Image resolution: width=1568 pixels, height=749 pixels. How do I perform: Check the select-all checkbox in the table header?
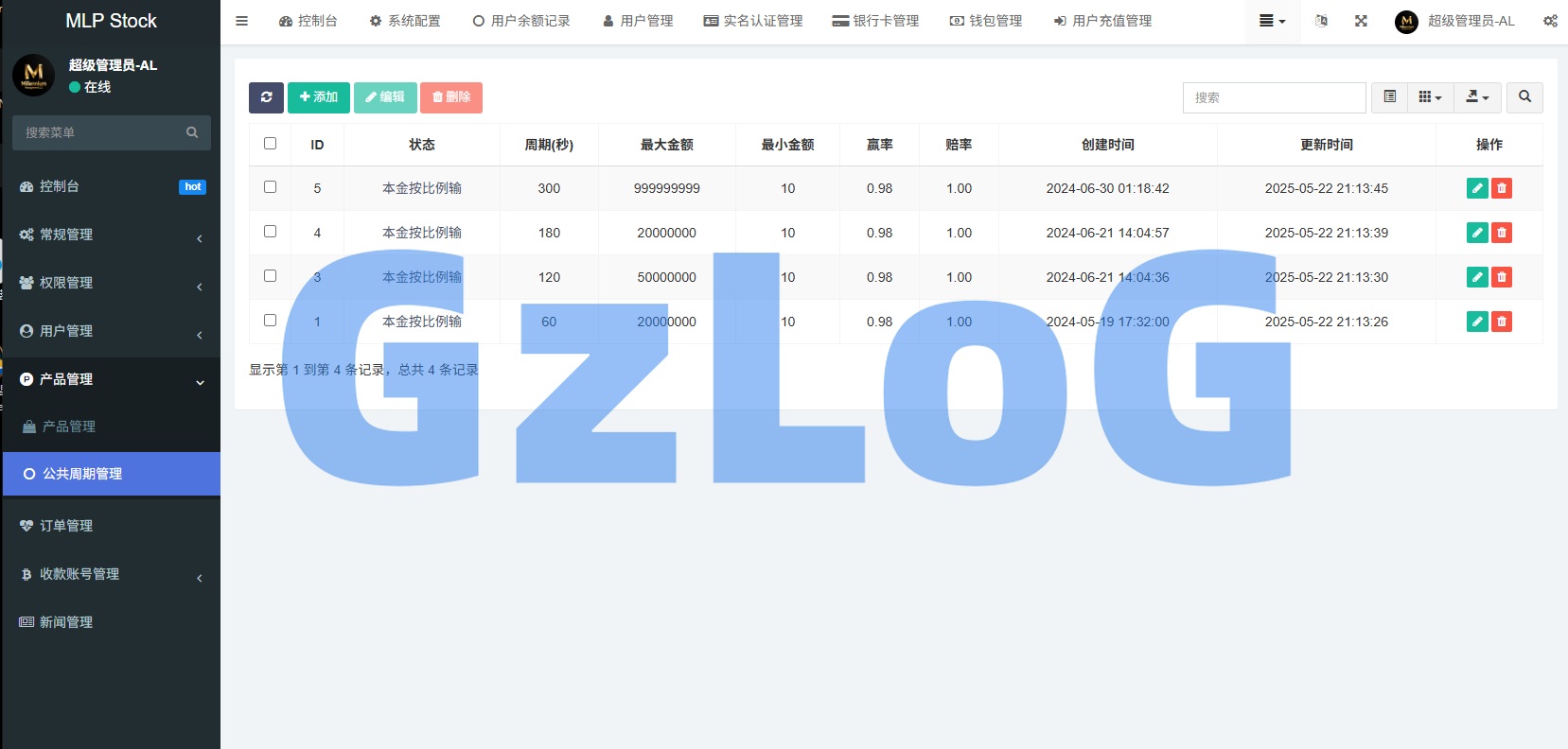pyautogui.click(x=270, y=144)
